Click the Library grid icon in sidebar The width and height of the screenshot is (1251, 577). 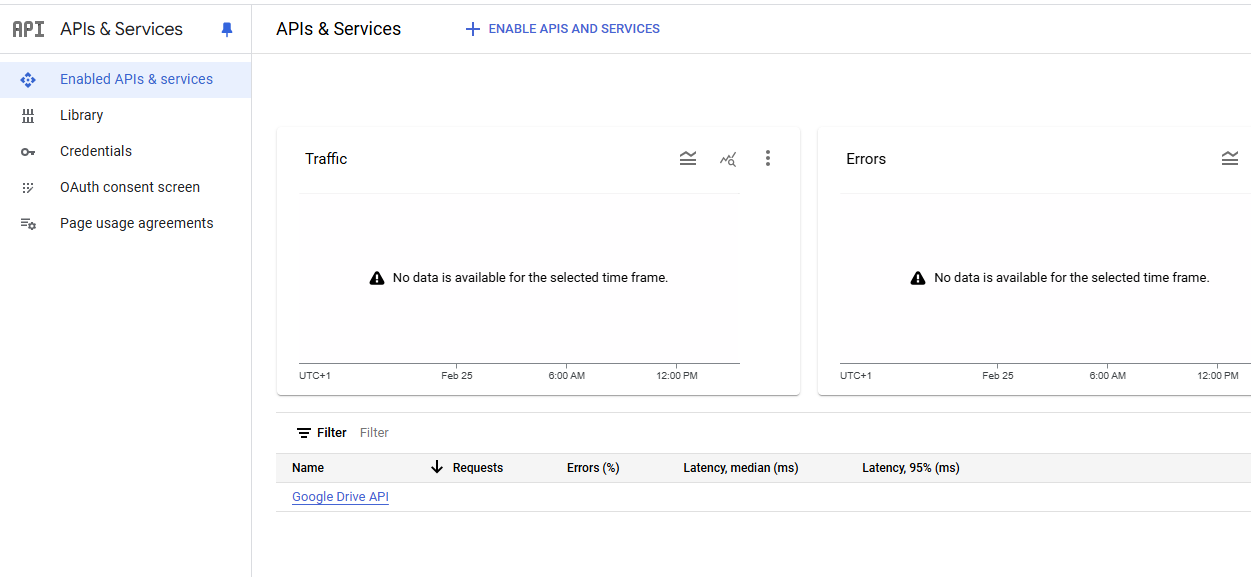tap(29, 115)
